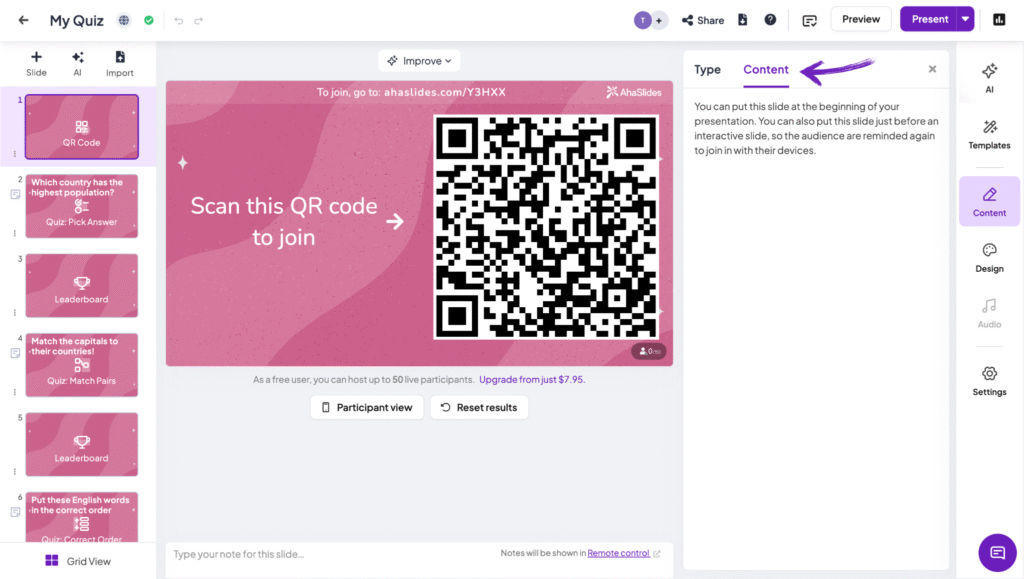Select 'Match the capitals to their countries!' slide

[x=82, y=365]
